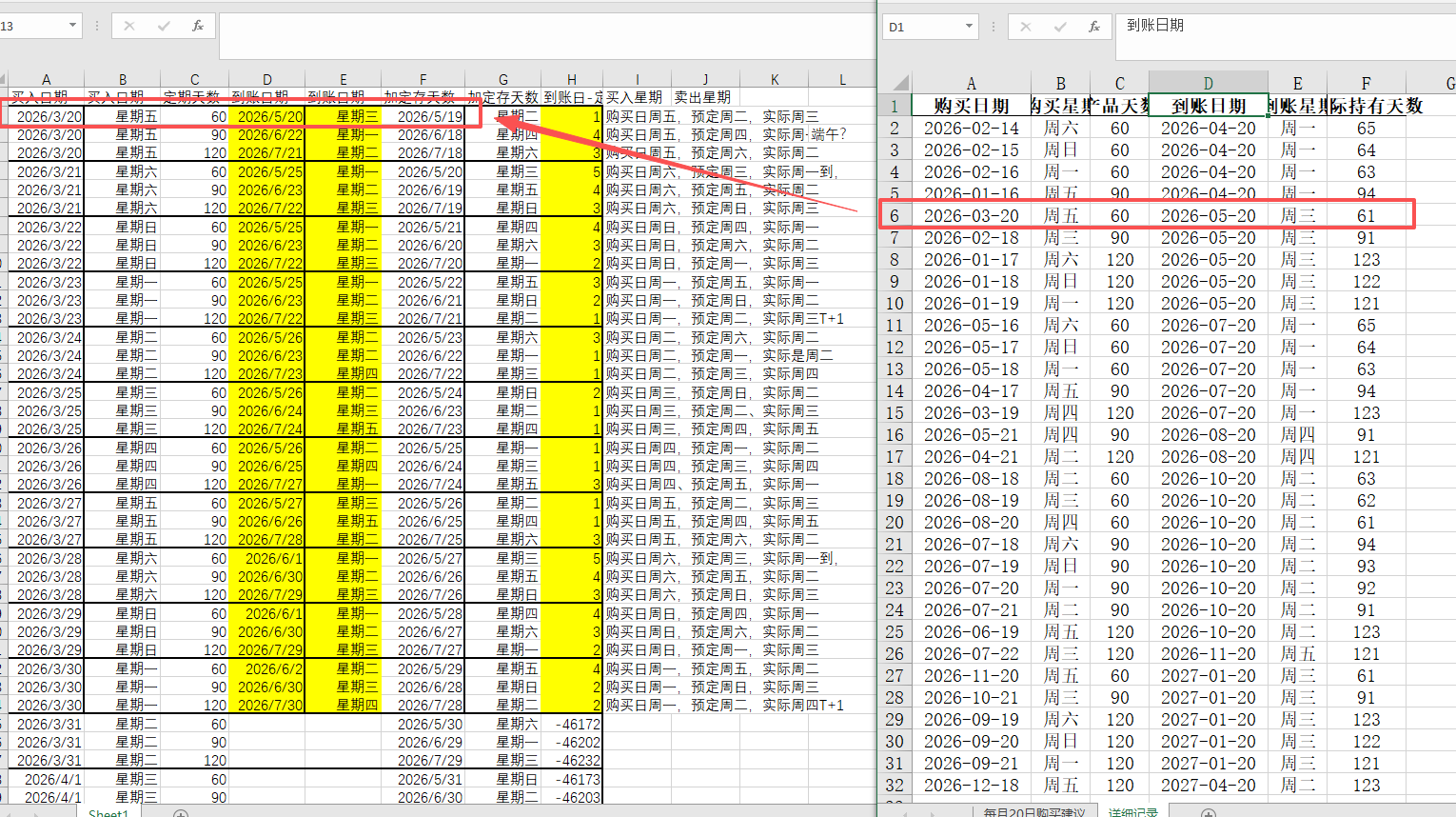The width and height of the screenshot is (1456, 817).
Task: Click Select All corner in right worksheet
Action: pos(897,83)
